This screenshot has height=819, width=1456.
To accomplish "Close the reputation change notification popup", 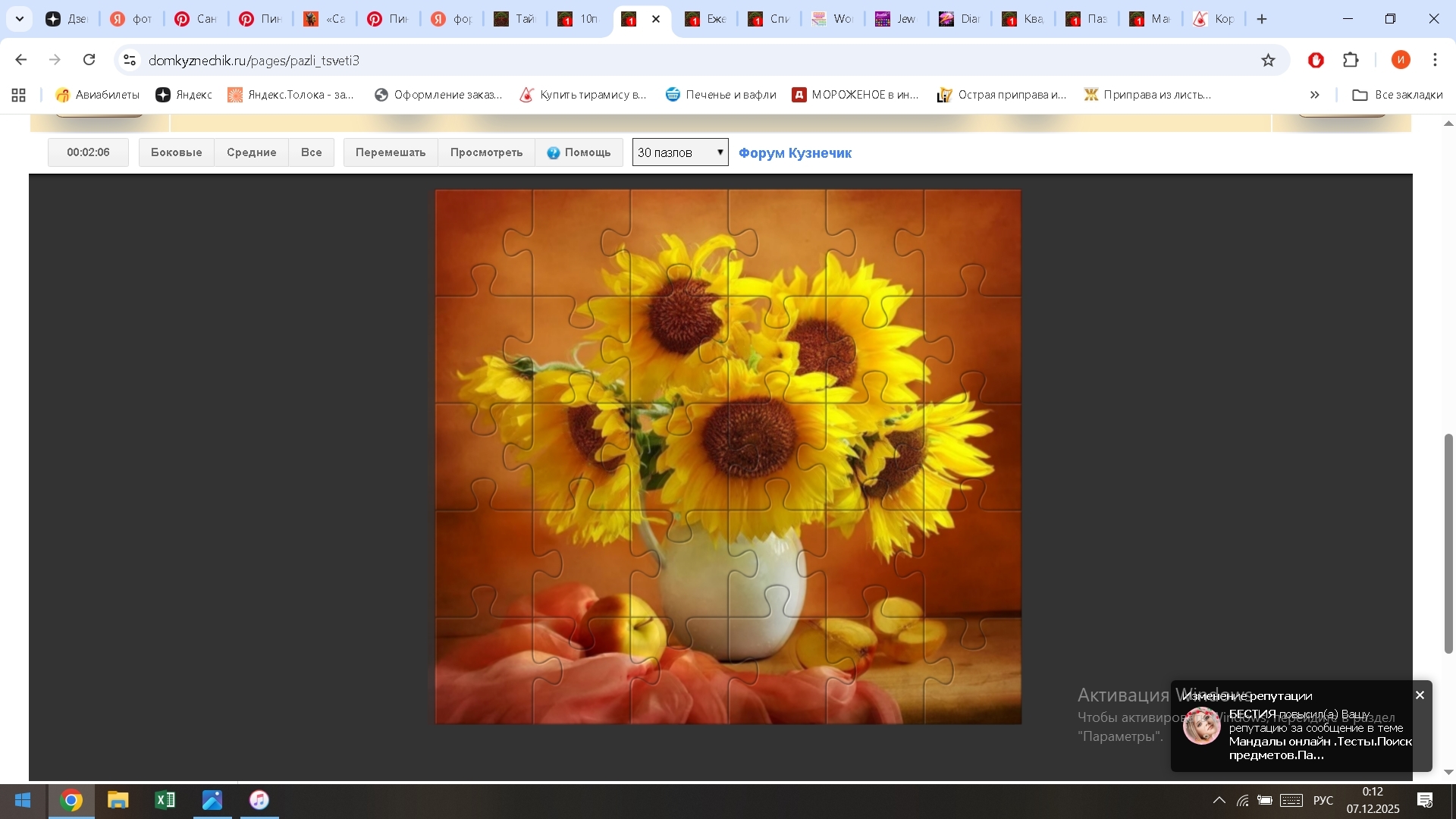I will click(x=1420, y=695).
